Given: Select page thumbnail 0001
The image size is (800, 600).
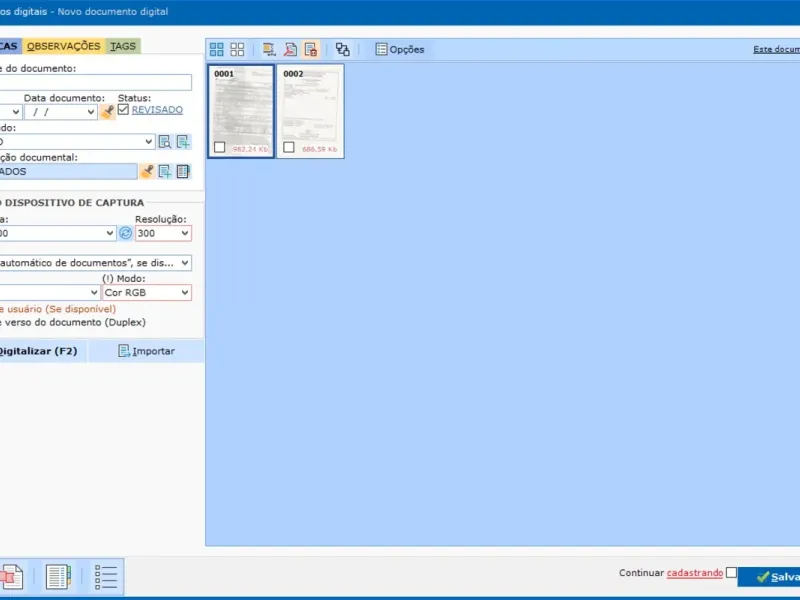Looking at the screenshot, I should [x=241, y=111].
